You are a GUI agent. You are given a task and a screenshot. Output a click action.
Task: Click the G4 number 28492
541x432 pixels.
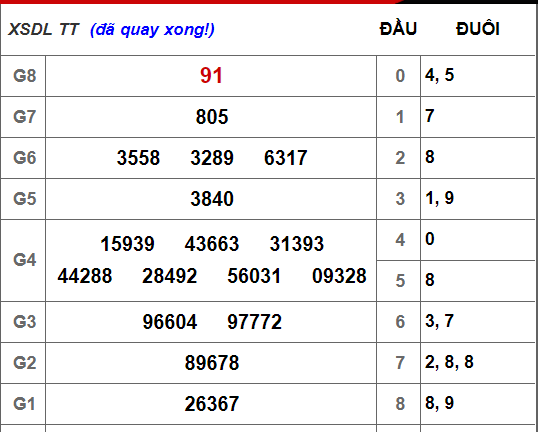click(x=169, y=276)
